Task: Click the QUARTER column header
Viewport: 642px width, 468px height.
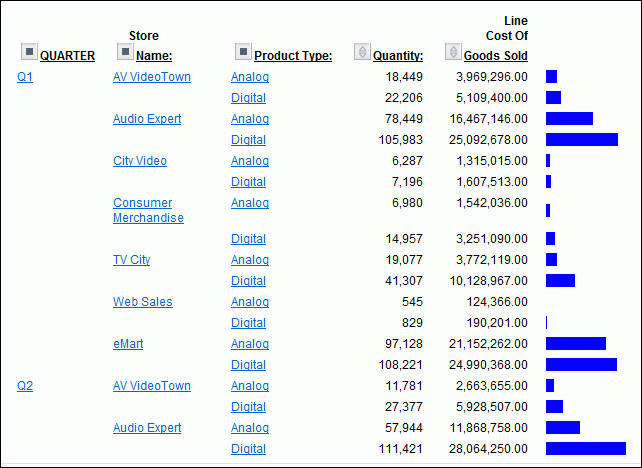Action: coord(67,56)
